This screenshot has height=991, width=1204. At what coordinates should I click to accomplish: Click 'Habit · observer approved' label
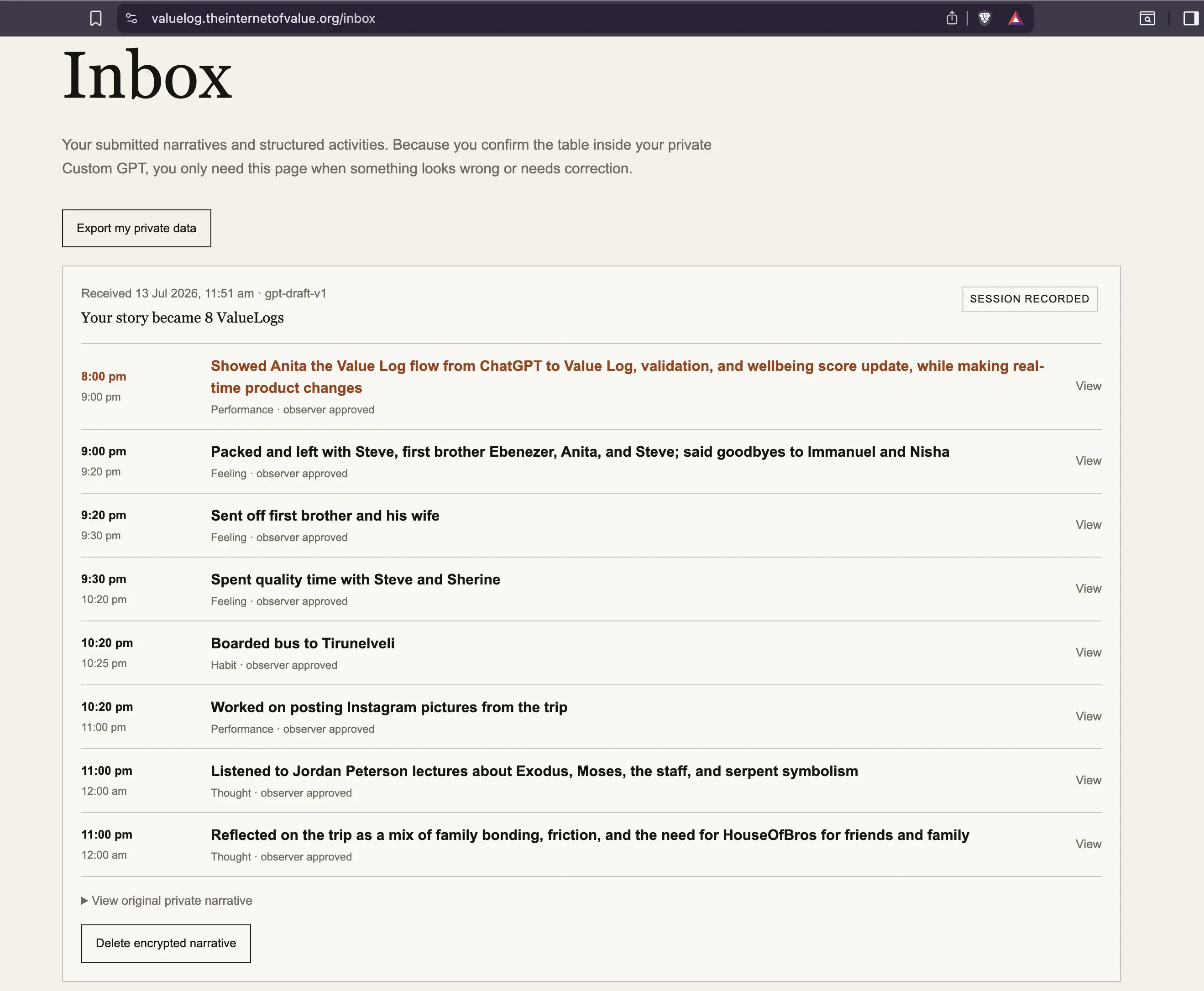coord(274,665)
